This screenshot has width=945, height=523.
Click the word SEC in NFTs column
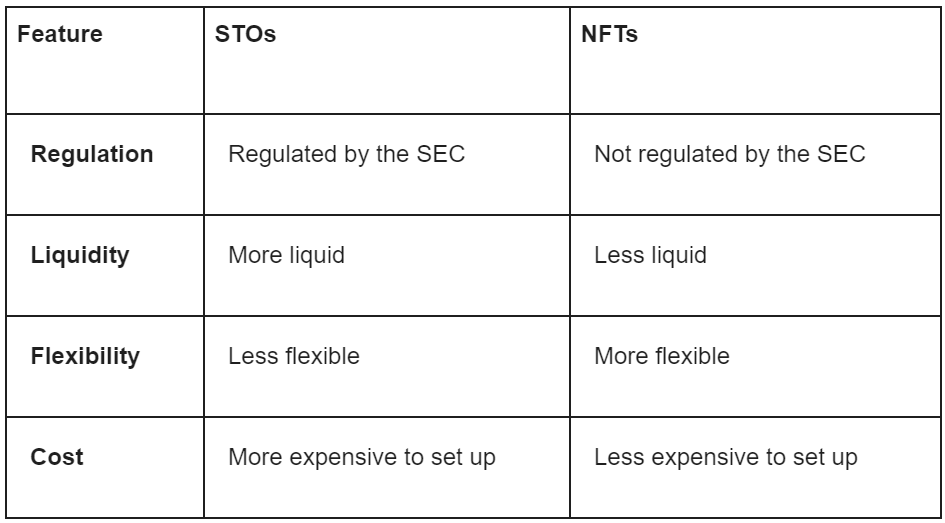pyautogui.click(x=841, y=154)
